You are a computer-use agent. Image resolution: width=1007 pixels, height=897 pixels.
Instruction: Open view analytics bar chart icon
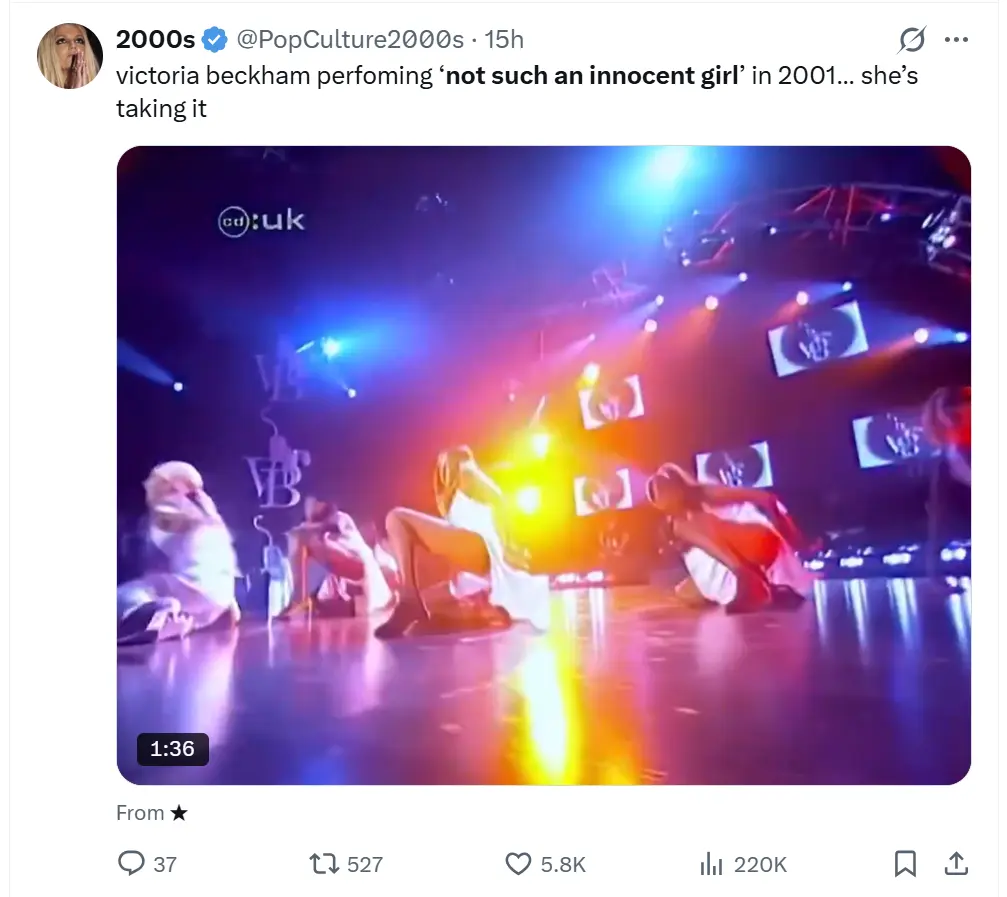tap(711, 864)
